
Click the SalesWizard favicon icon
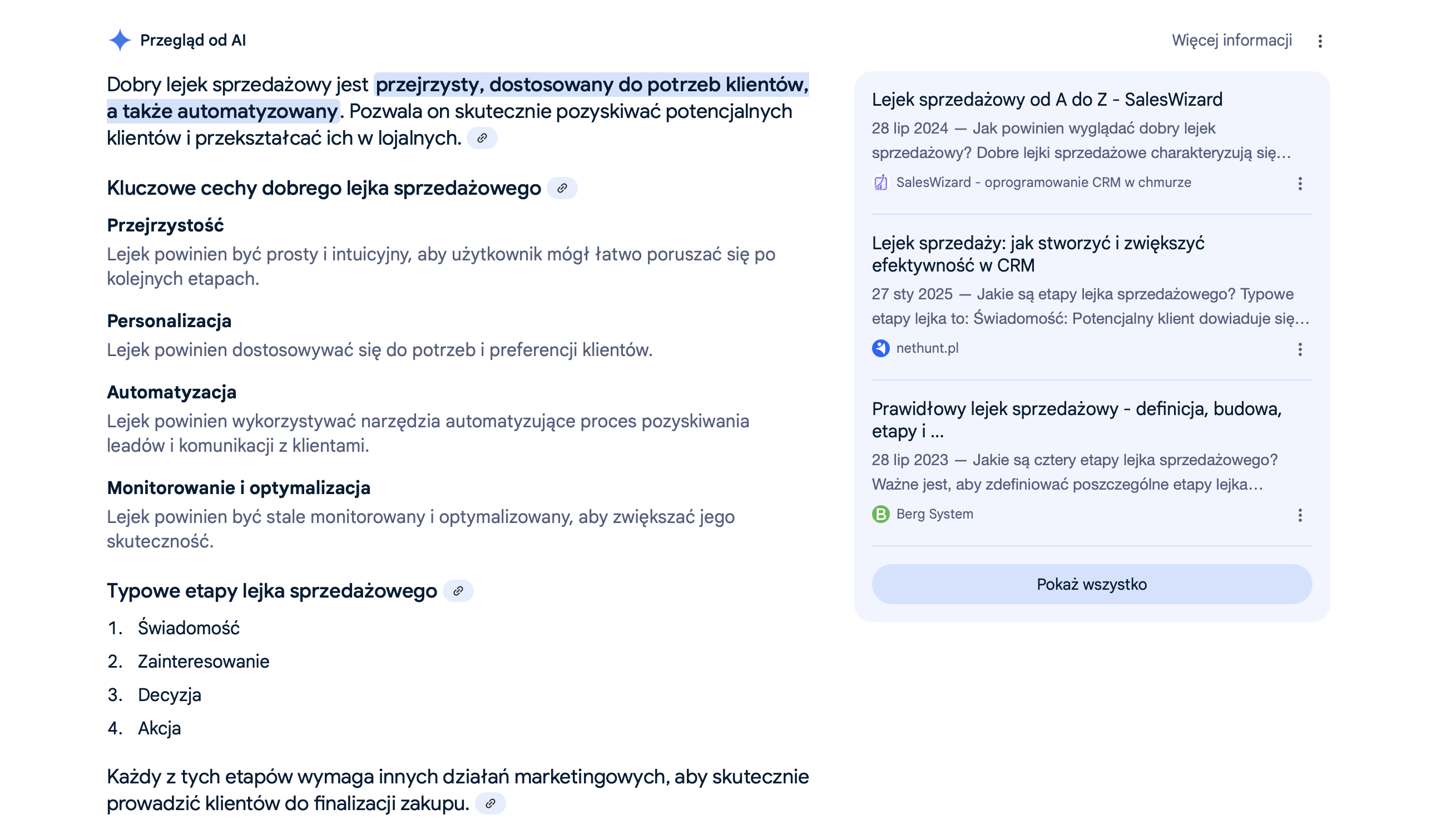(880, 182)
